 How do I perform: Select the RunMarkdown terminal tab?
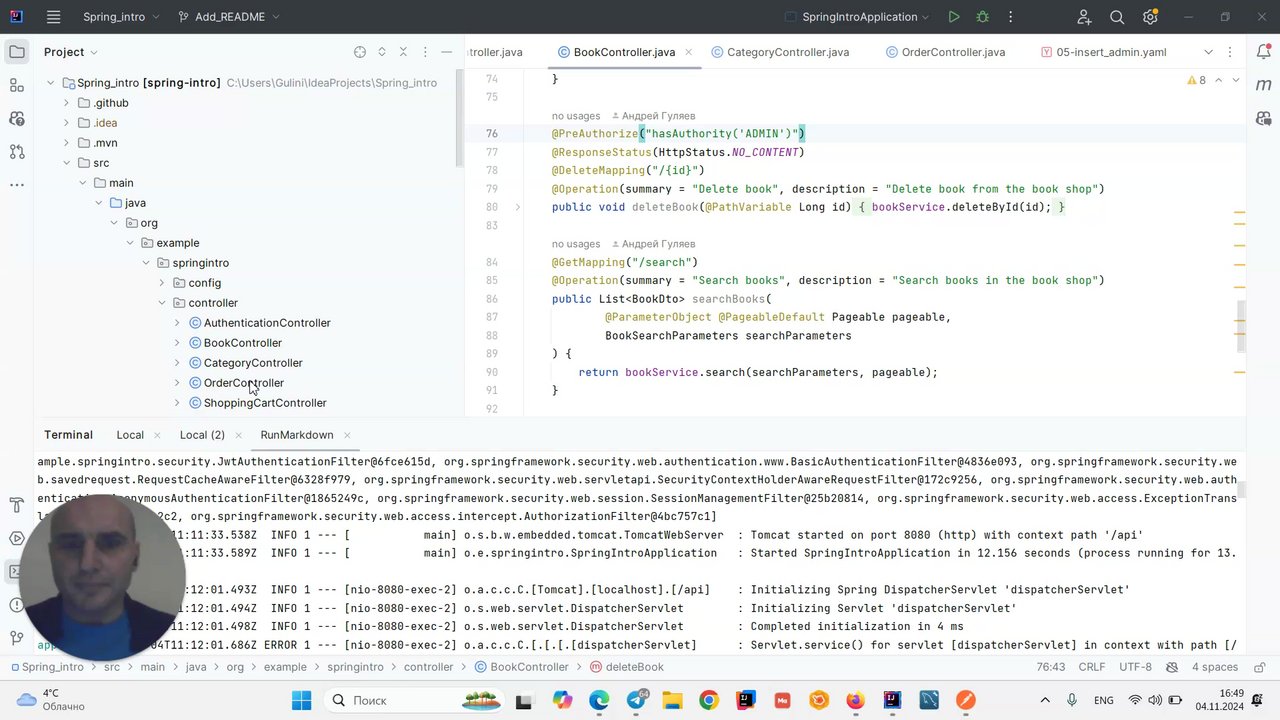(296, 435)
